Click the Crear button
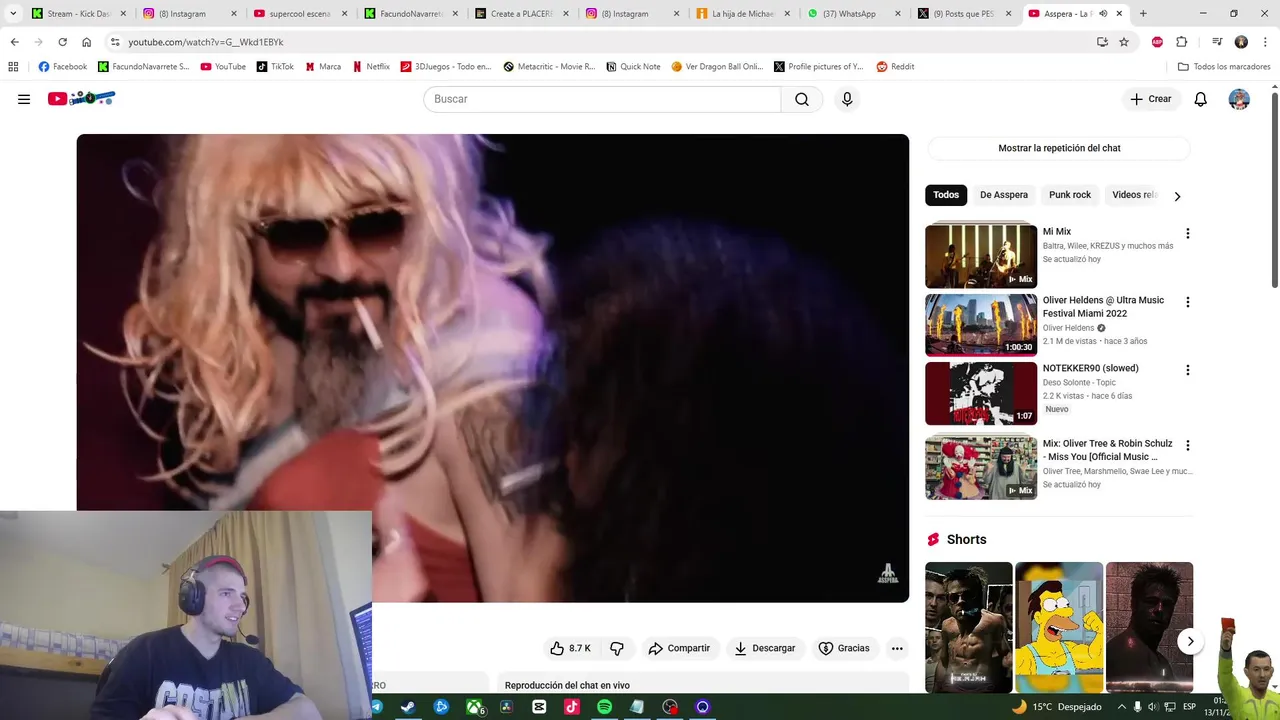Viewport: 1280px width, 720px height. point(1151,99)
